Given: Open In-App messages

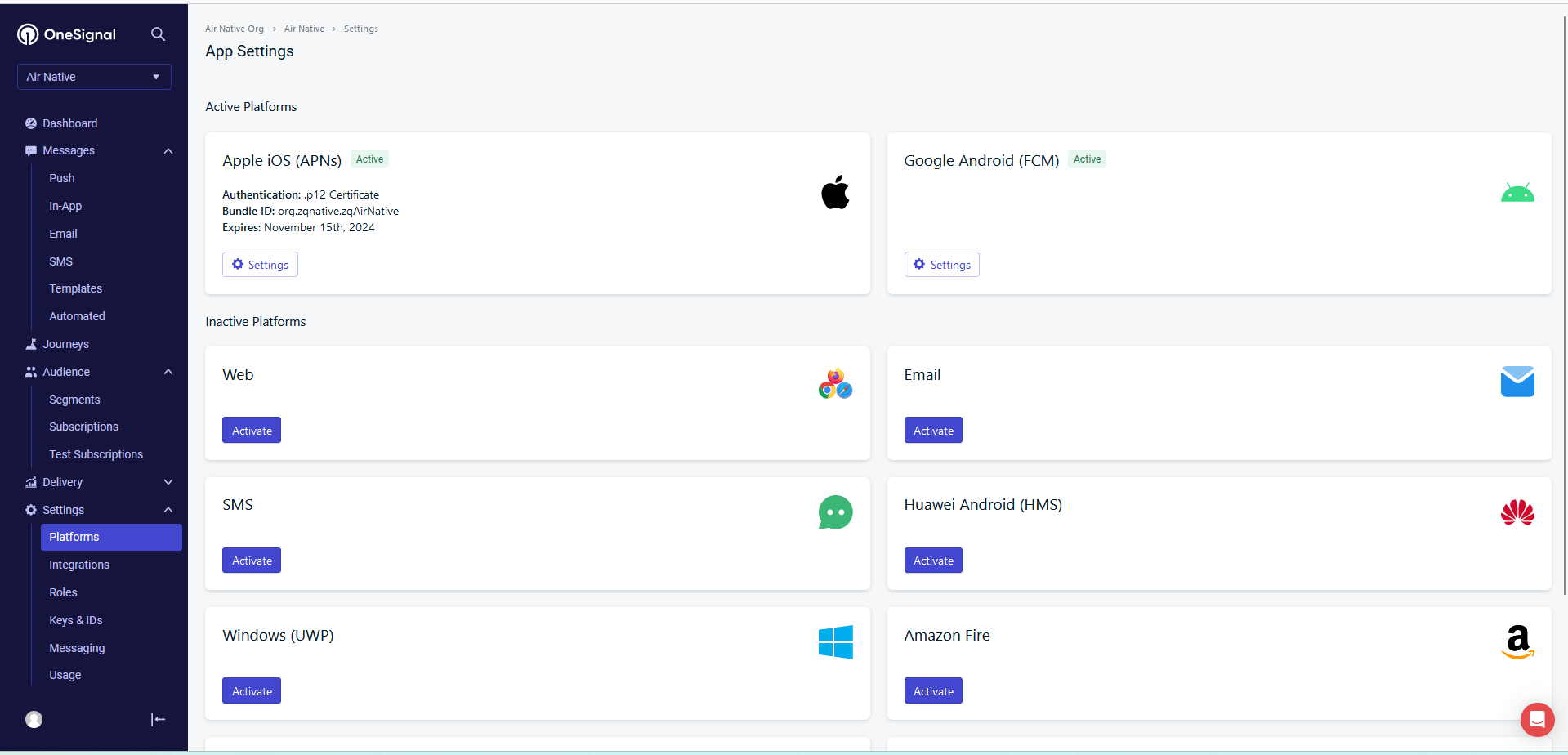Looking at the screenshot, I should point(65,206).
